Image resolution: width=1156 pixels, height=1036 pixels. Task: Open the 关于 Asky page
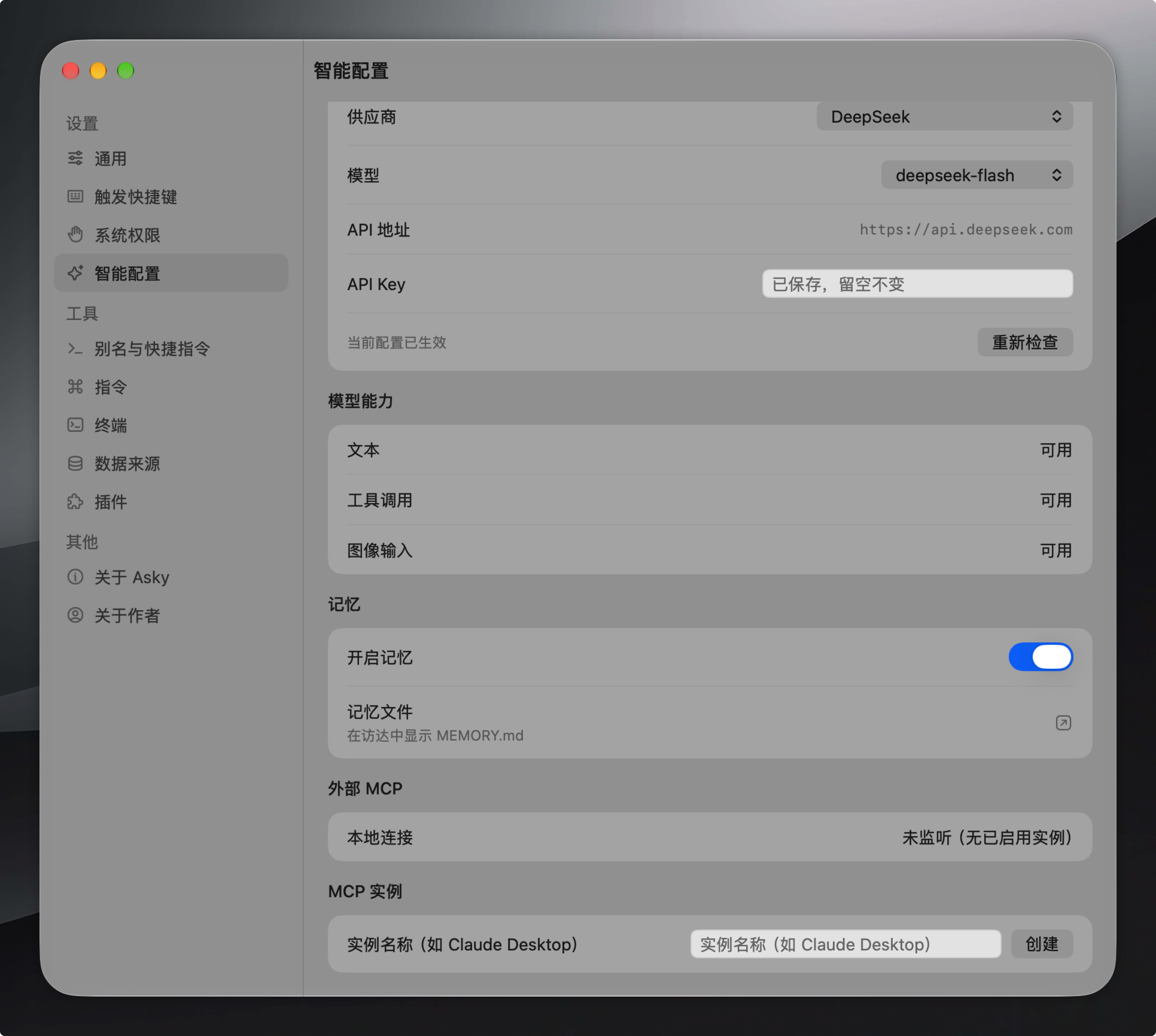coord(171,577)
